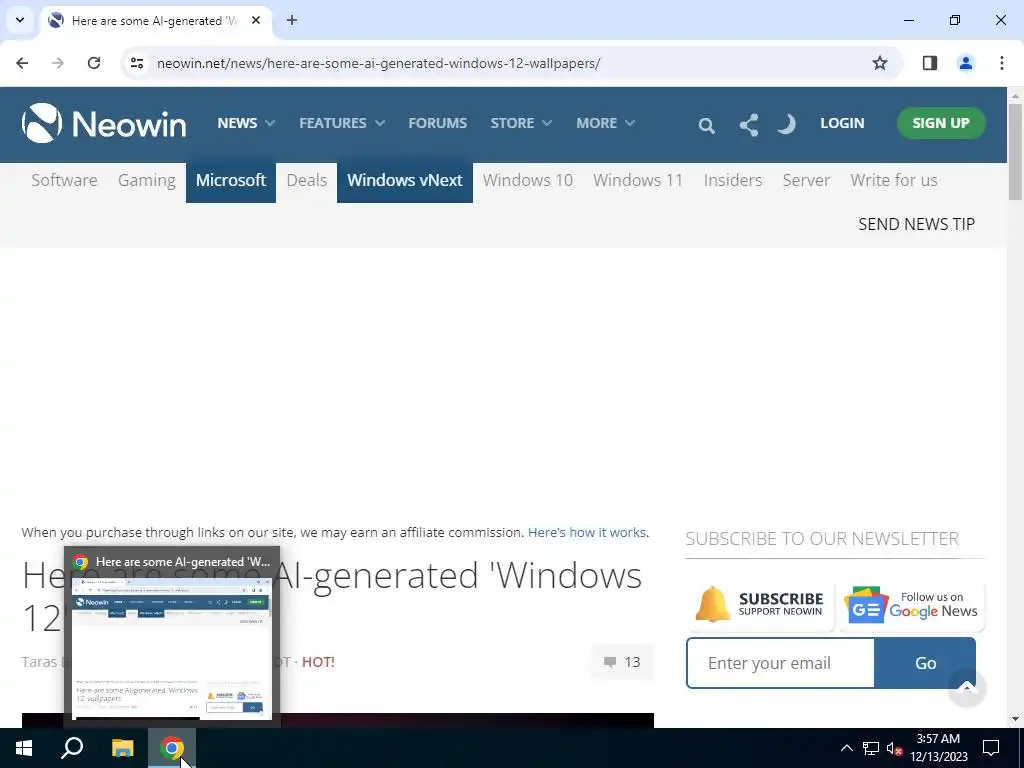1024x768 pixels.
Task: Click the taskbar clock showing 3:57 AM
Action: point(938,748)
